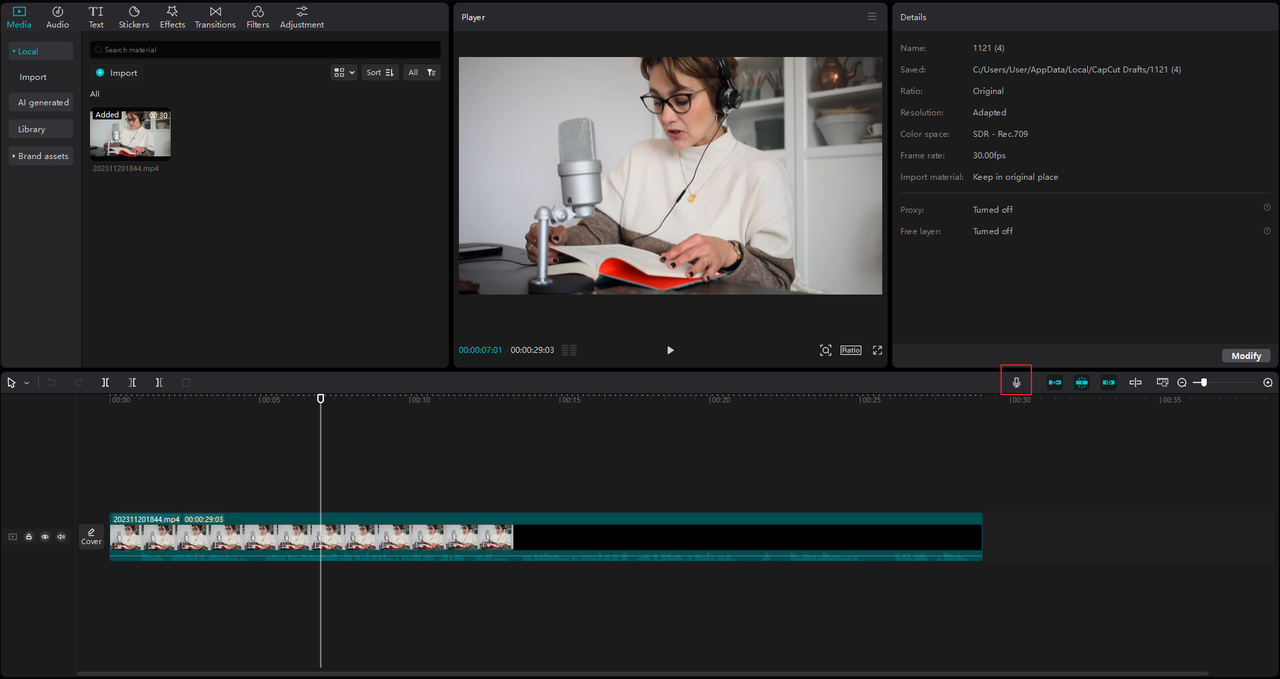Click the Proxy info icon
Screen dimensions: 1280x679
1267,209
